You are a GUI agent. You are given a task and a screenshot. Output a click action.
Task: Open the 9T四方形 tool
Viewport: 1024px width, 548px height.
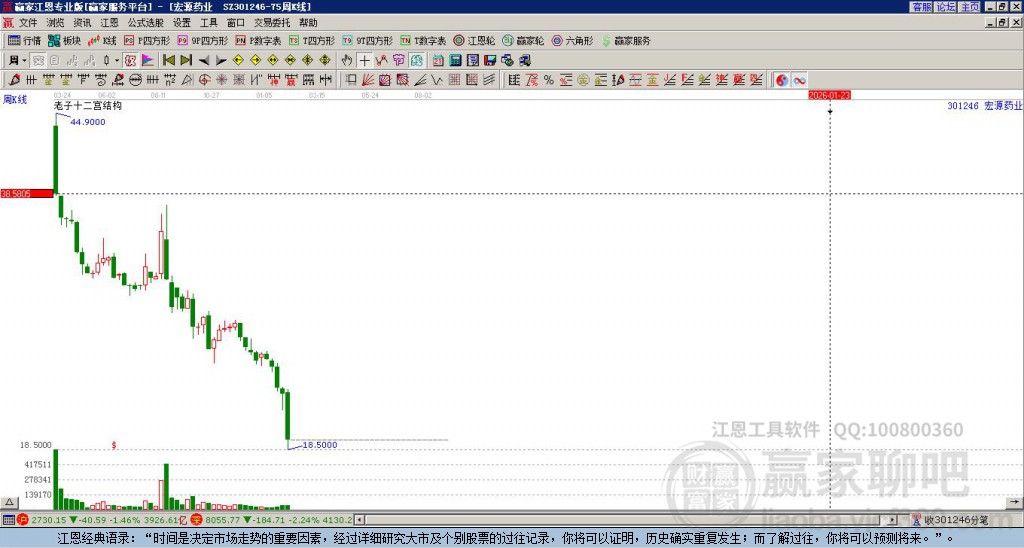367,40
